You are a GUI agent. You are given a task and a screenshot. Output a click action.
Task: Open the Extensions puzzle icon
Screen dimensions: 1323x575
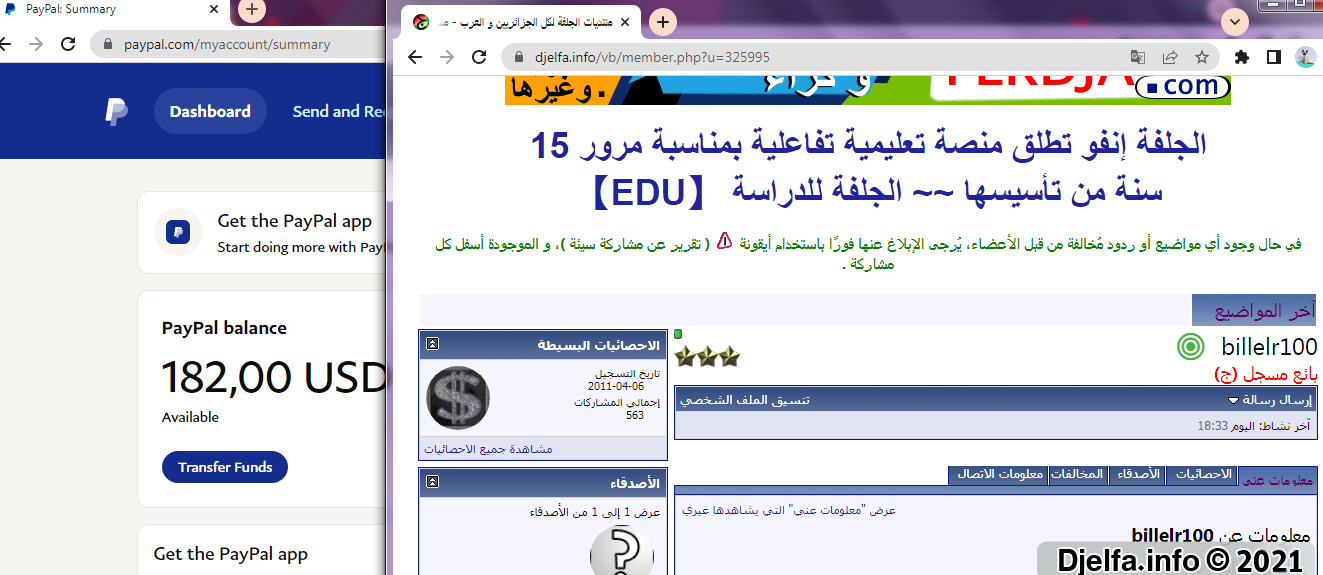pyautogui.click(x=1242, y=57)
